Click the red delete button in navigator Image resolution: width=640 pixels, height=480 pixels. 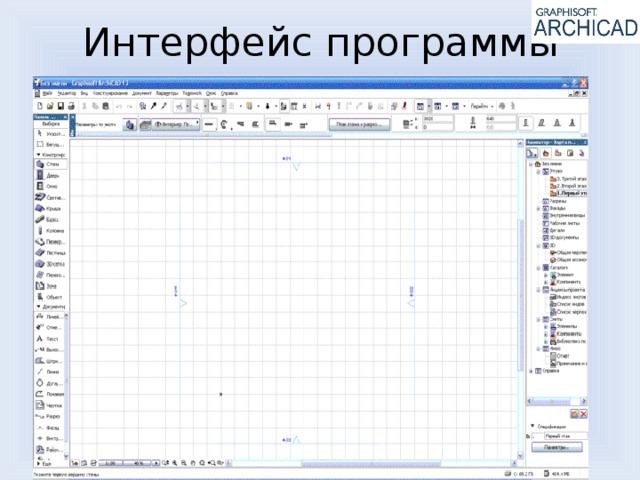coord(584,414)
